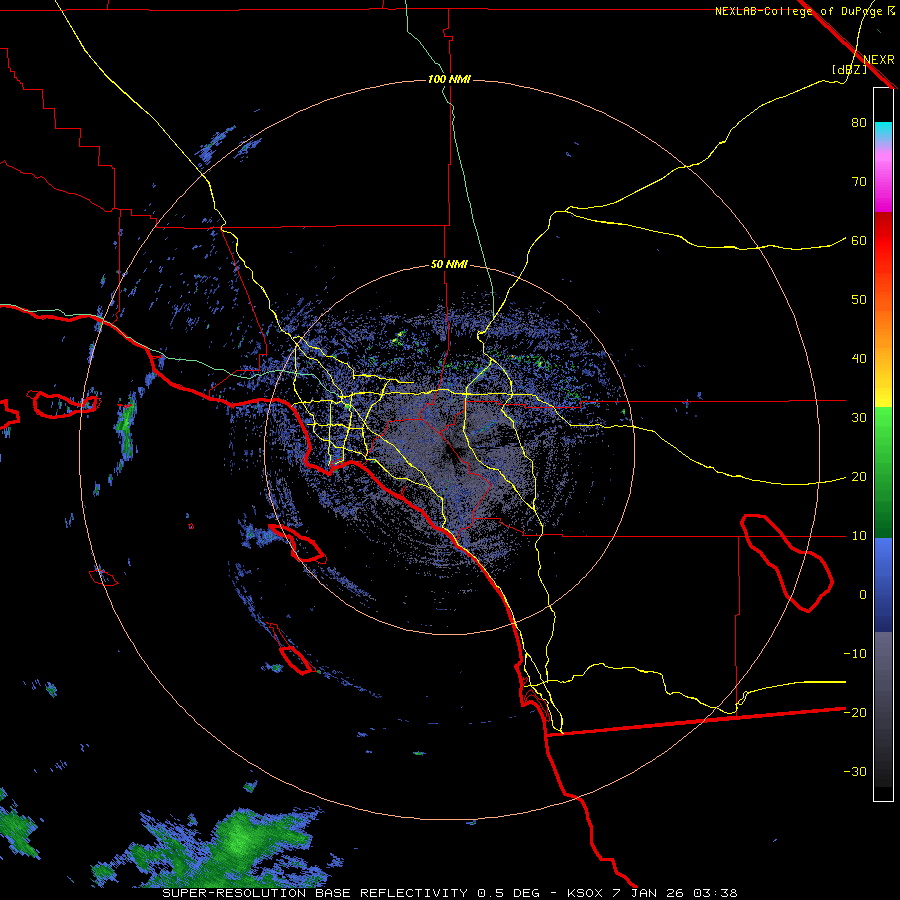Click the KSOX station identifier in caption
The image size is (900, 900).
586,893
